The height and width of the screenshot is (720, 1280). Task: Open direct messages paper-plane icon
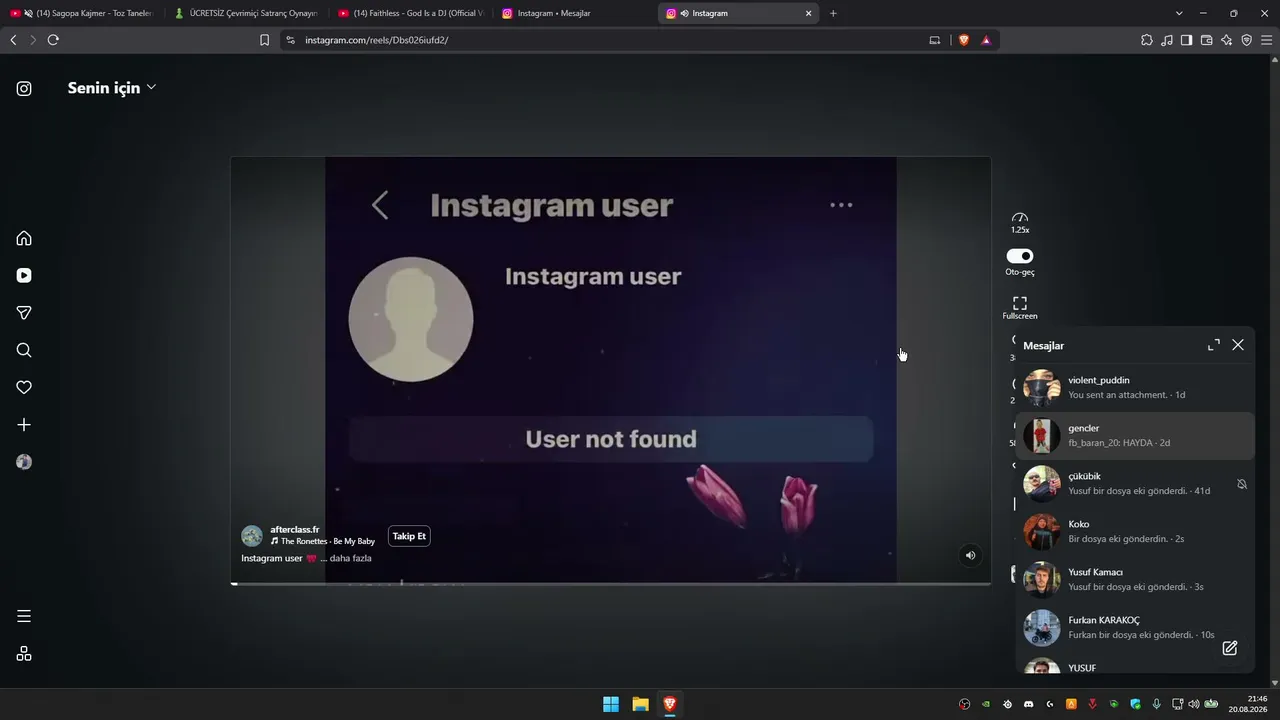pyautogui.click(x=24, y=313)
